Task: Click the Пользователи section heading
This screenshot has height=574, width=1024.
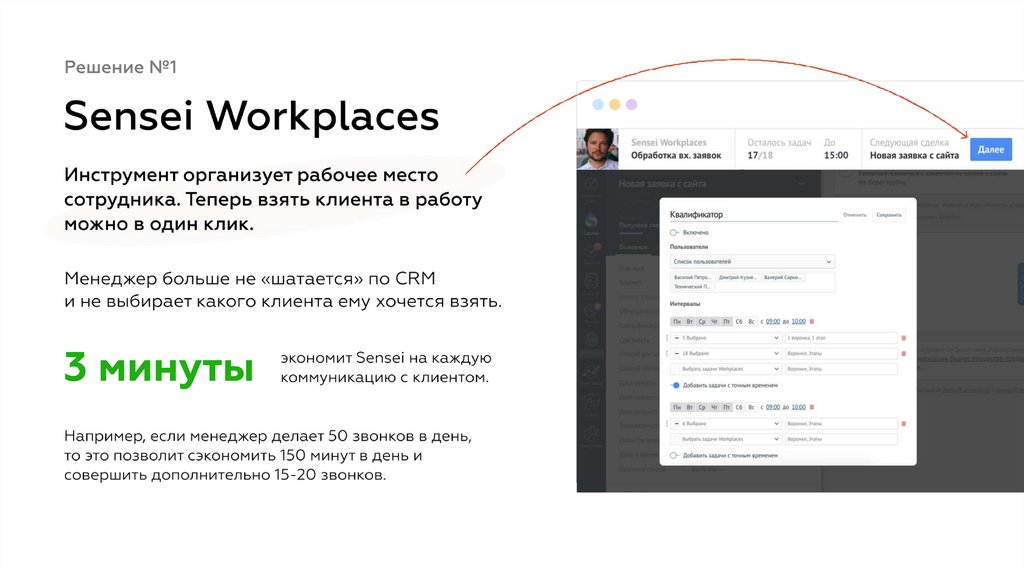Action: pos(689,247)
